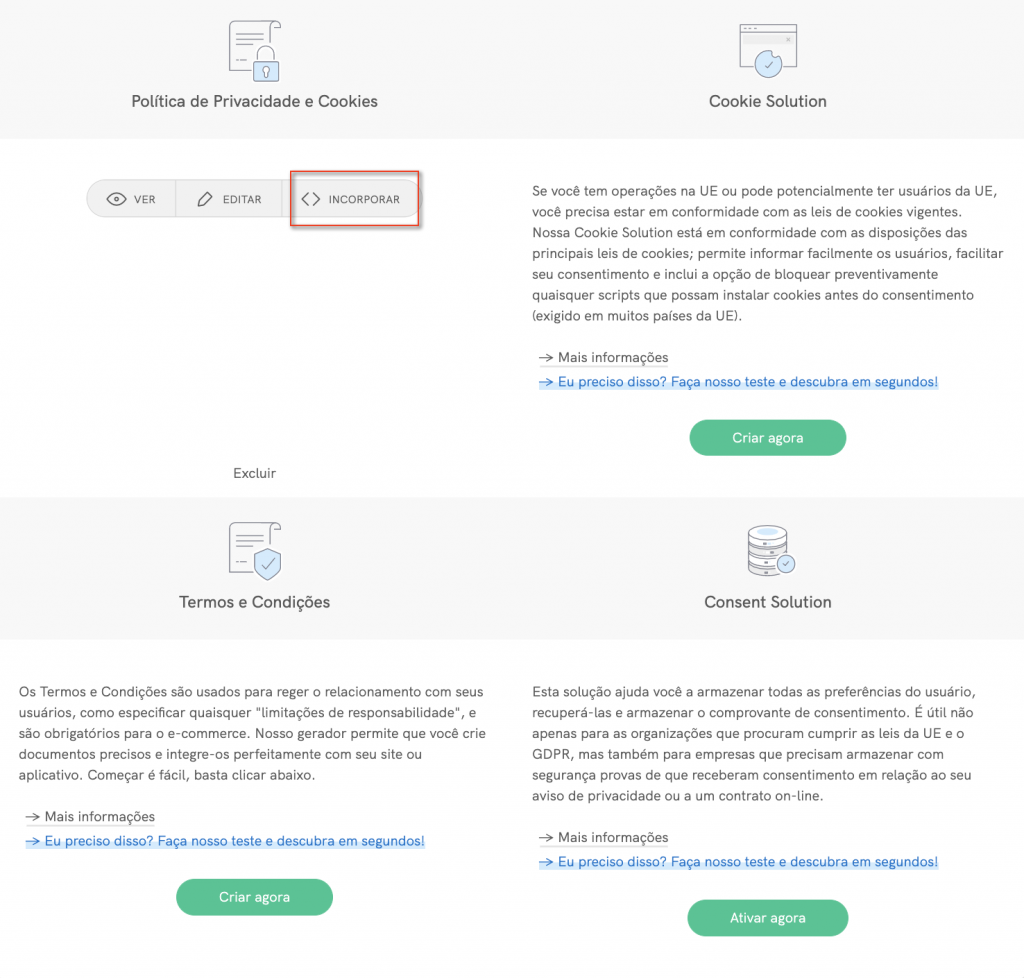
Task: Take the Cookie Solution "Eu preciso disso?" test
Action: pos(747,382)
